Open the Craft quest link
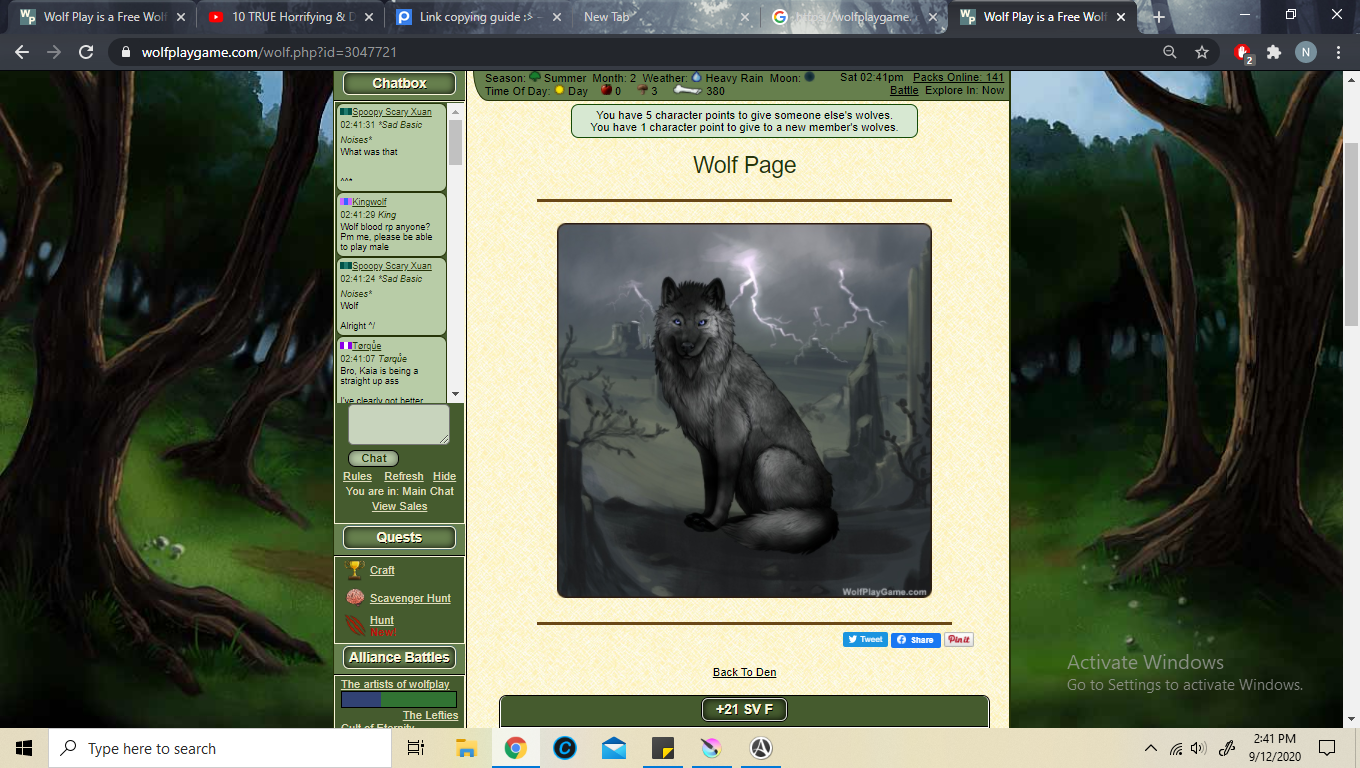The height and width of the screenshot is (768, 1360). point(382,570)
